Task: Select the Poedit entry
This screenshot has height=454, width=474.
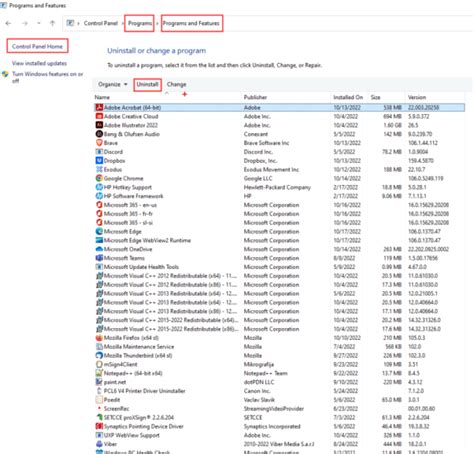Action: pyautogui.click(x=279, y=400)
